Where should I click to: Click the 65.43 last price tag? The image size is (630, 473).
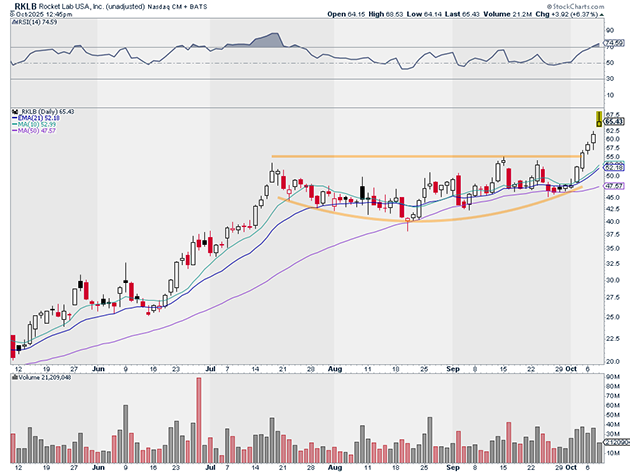pyautogui.click(x=615, y=123)
